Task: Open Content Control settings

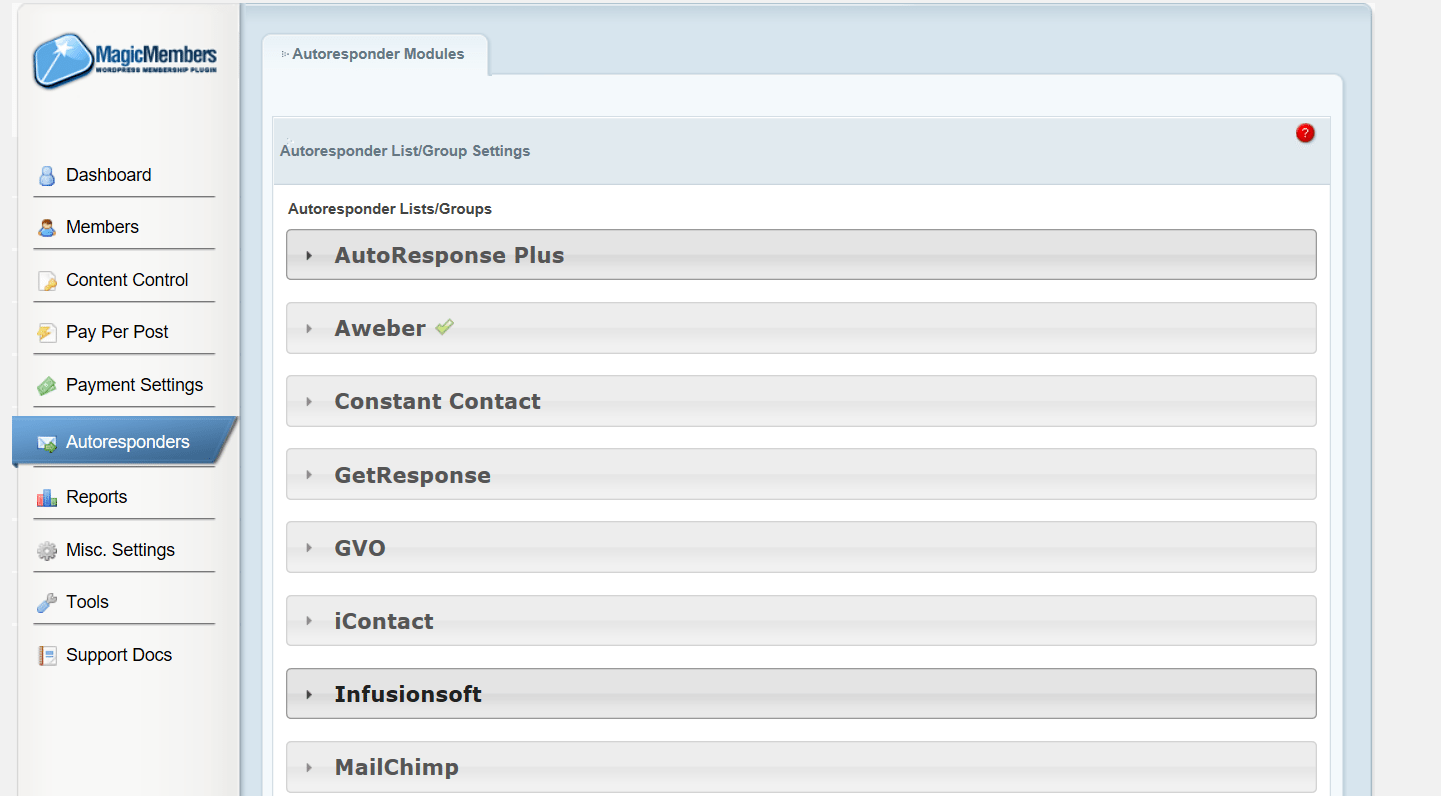Action: pyautogui.click(x=127, y=280)
